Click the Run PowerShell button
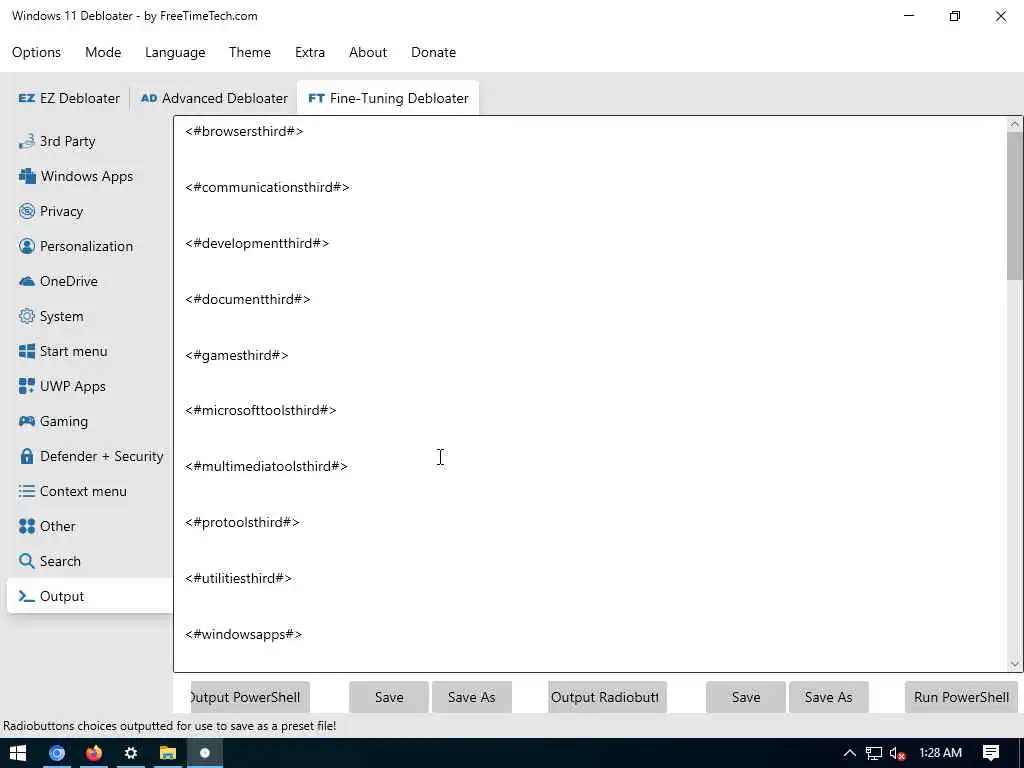The image size is (1024, 768). (961, 697)
